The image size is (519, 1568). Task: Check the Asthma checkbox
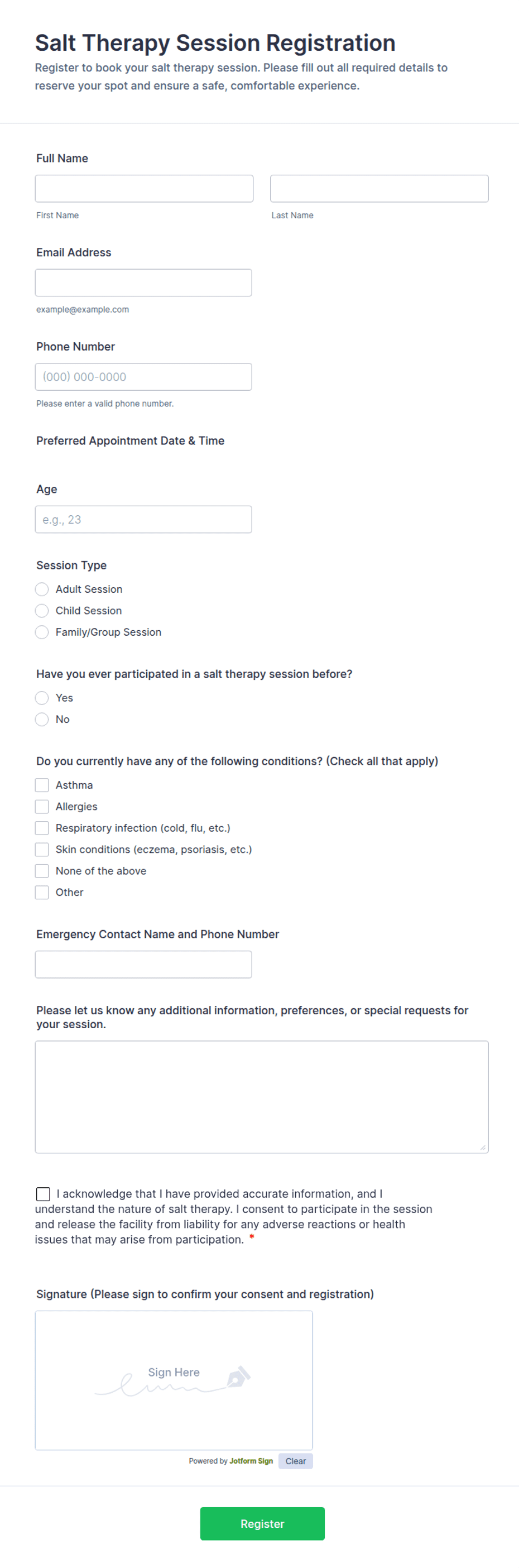tap(42, 785)
